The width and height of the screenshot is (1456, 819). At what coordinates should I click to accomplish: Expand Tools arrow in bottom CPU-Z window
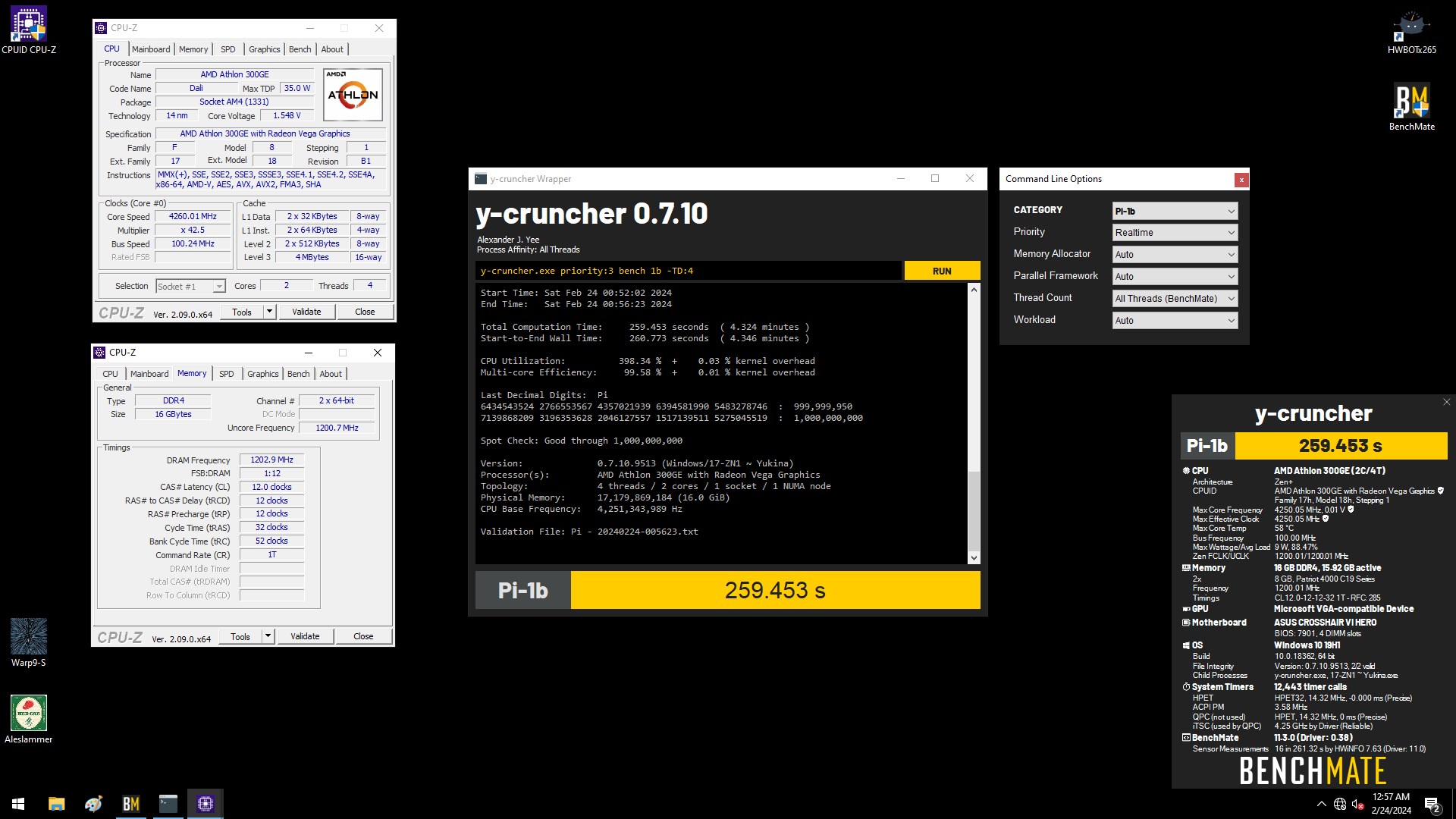(268, 636)
